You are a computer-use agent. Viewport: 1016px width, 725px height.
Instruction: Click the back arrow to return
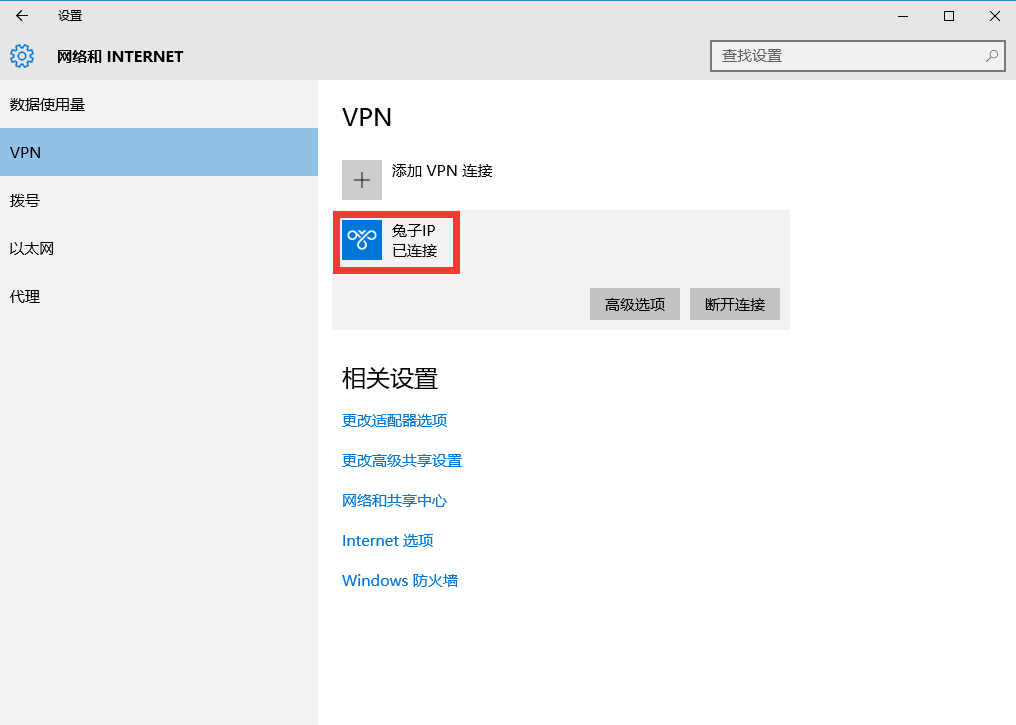pos(20,15)
